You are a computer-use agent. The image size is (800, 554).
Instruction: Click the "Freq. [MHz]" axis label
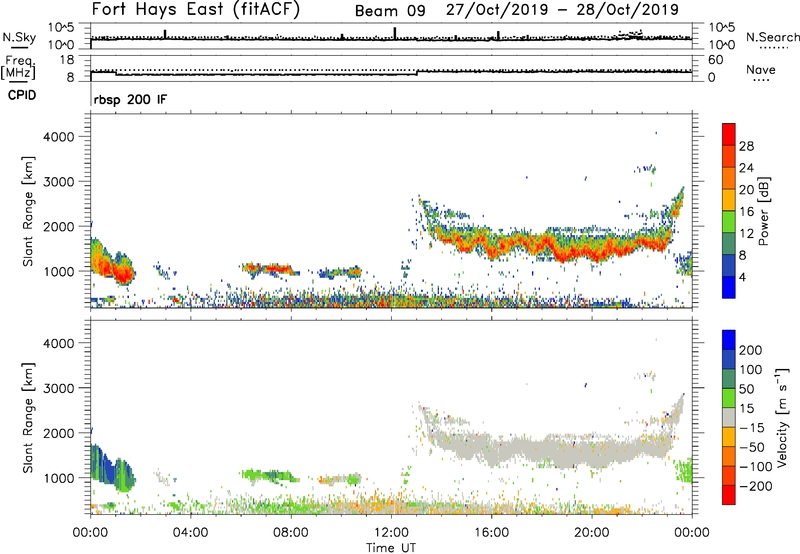[x=18, y=67]
